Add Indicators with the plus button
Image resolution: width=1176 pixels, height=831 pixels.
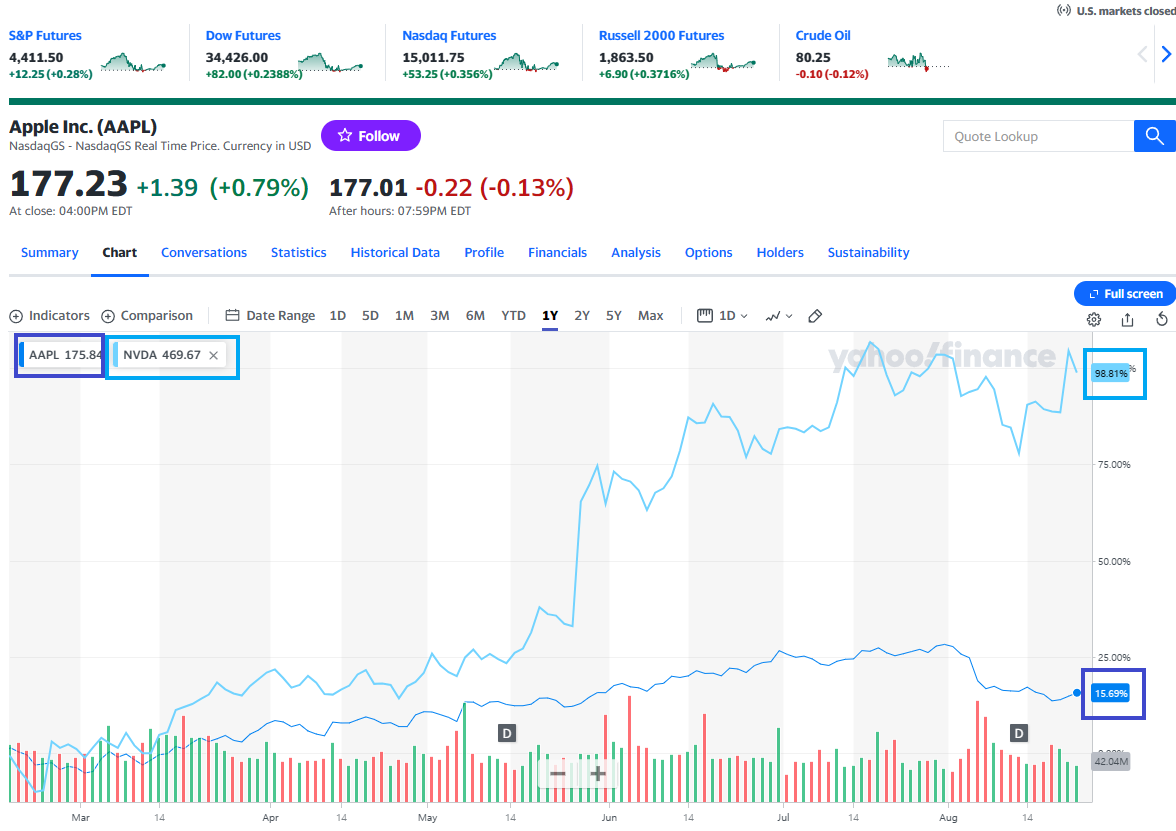click(50, 316)
